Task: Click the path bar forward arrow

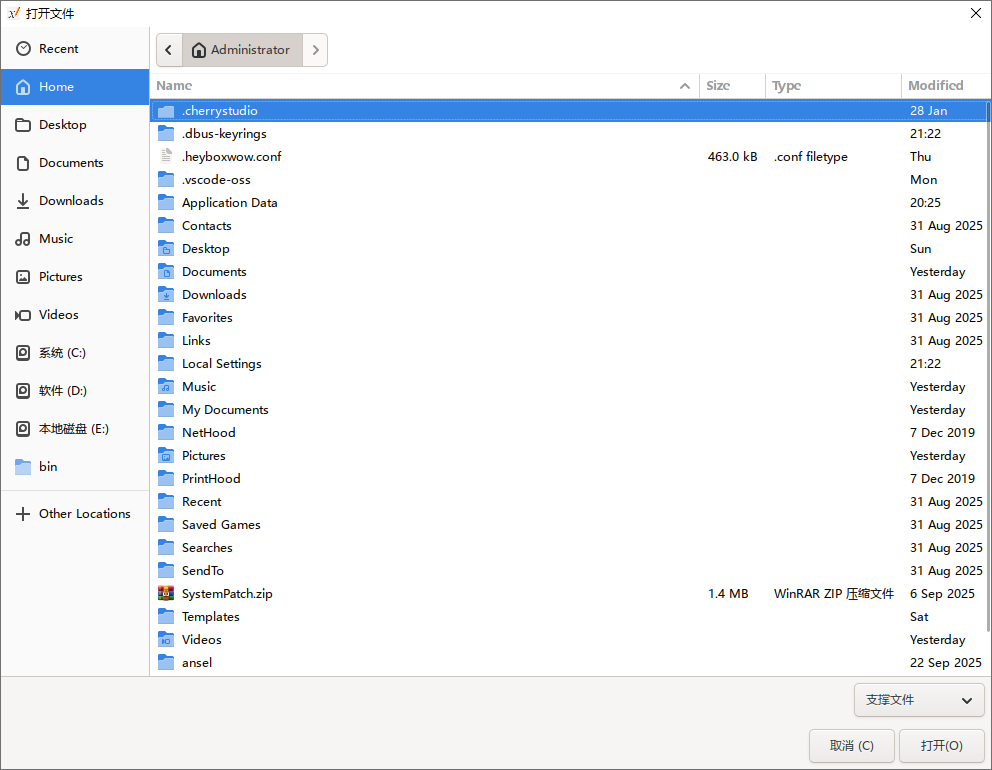Action: [315, 50]
